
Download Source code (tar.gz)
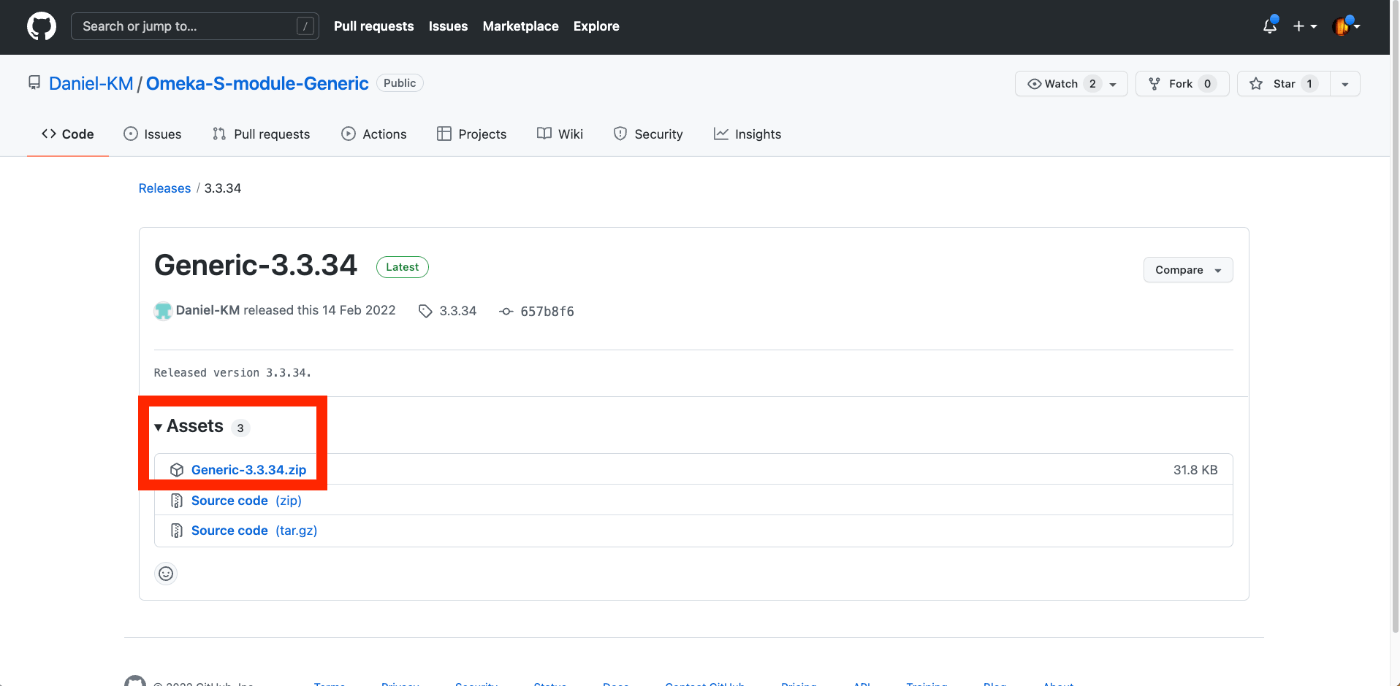(254, 530)
